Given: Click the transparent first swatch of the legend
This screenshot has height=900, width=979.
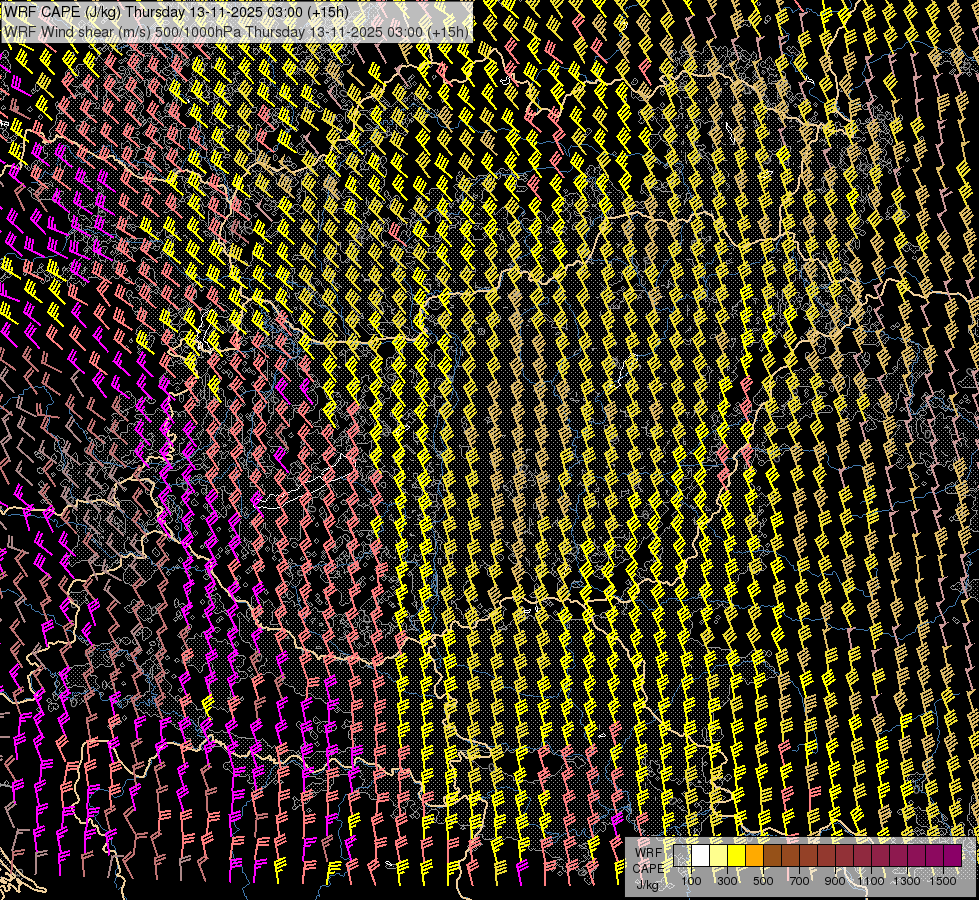Looking at the screenshot, I should click(682, 855).
